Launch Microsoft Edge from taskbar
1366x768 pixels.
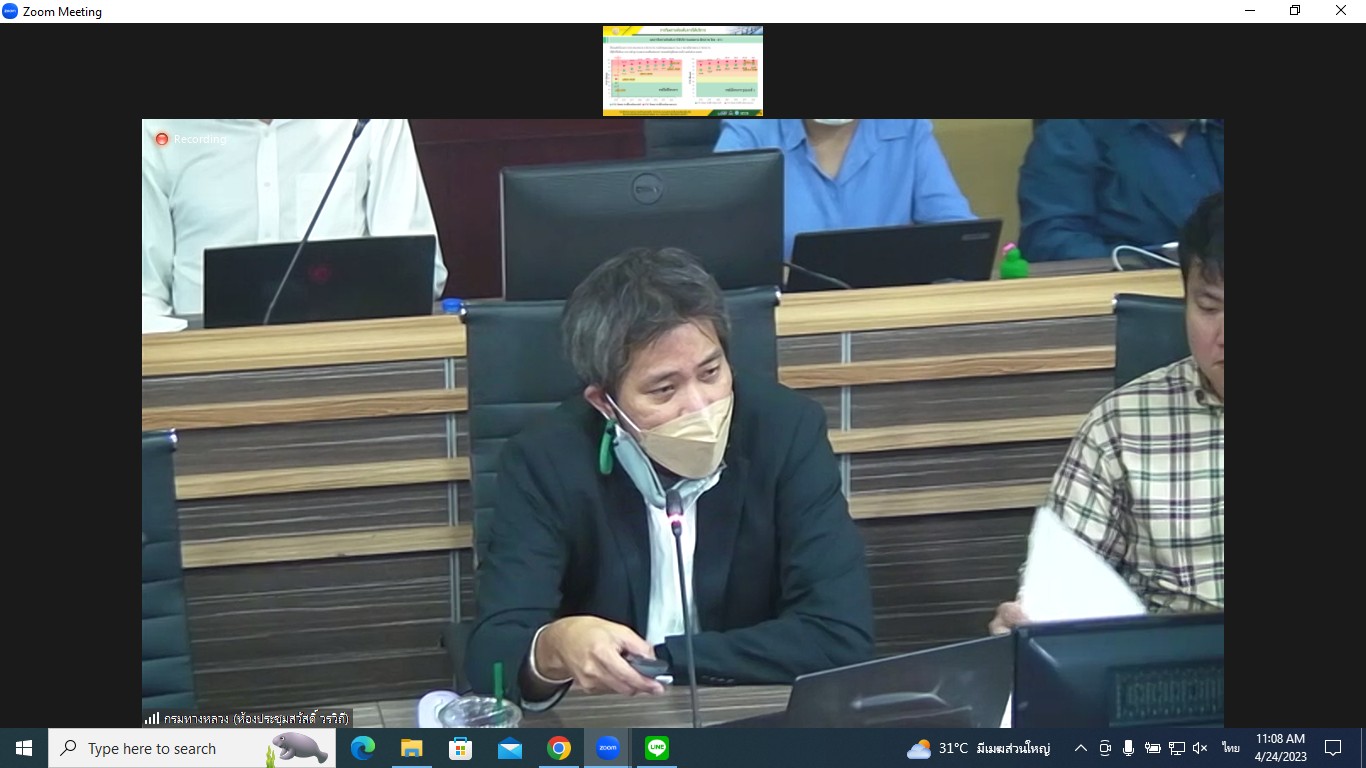click(362, 748)
